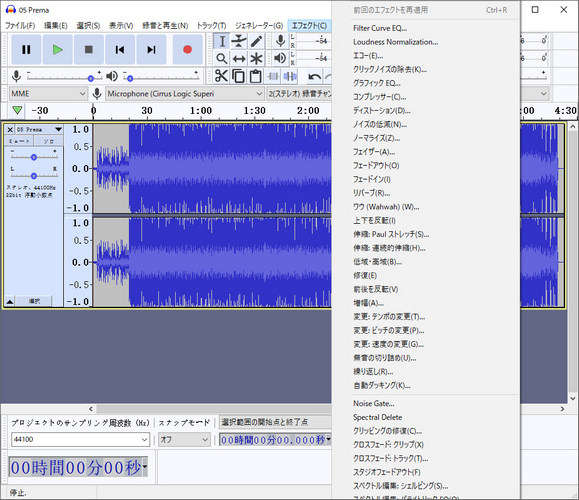Open the playback device dropdown arrow at right

pos(544,93)
